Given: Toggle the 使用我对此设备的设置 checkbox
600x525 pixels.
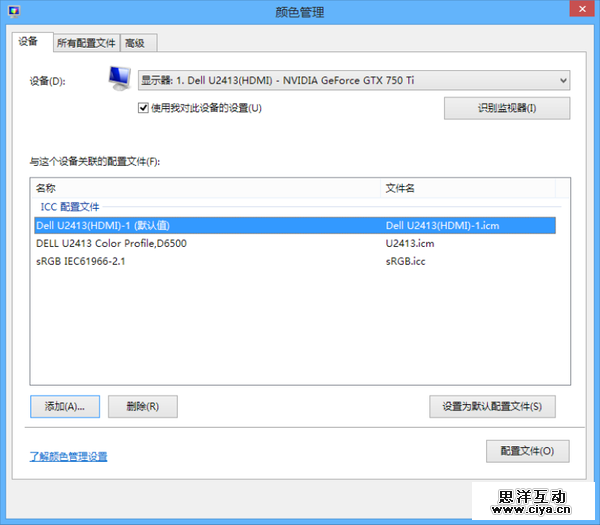Looking at the screenshot, I should point(144,107).
